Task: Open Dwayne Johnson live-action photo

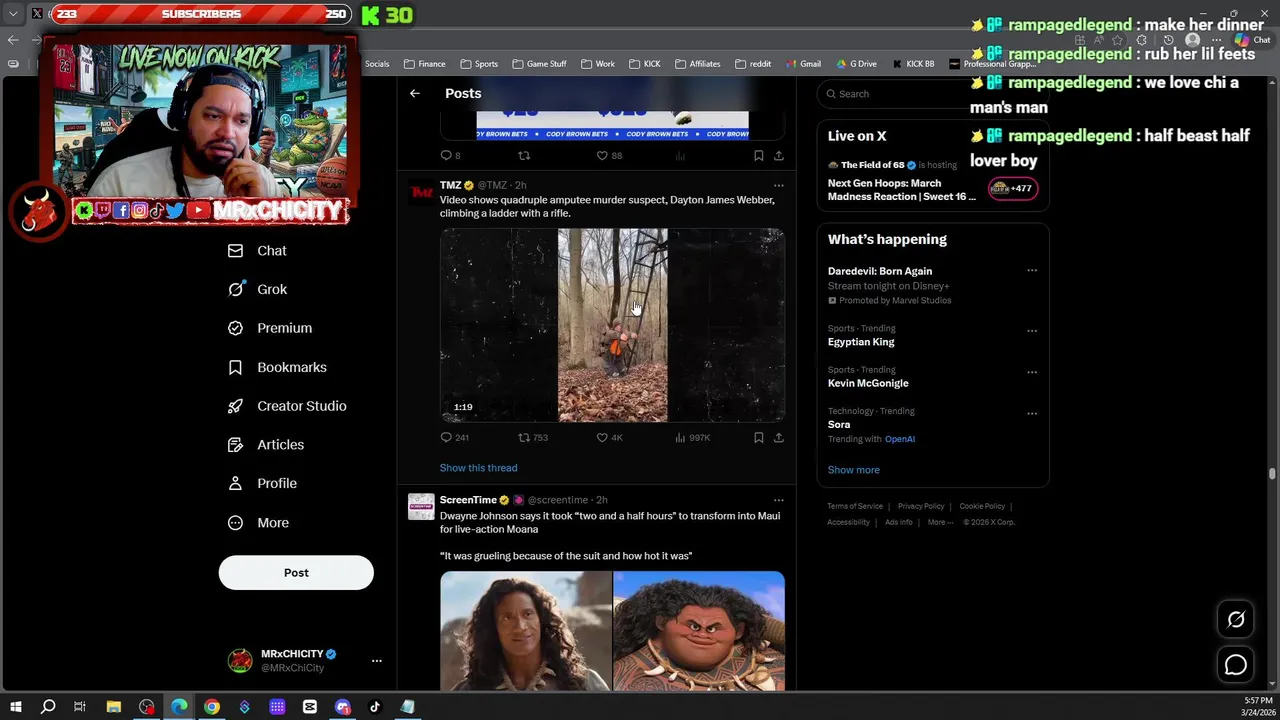Action: pyautogui.click(x=525, y=631)
